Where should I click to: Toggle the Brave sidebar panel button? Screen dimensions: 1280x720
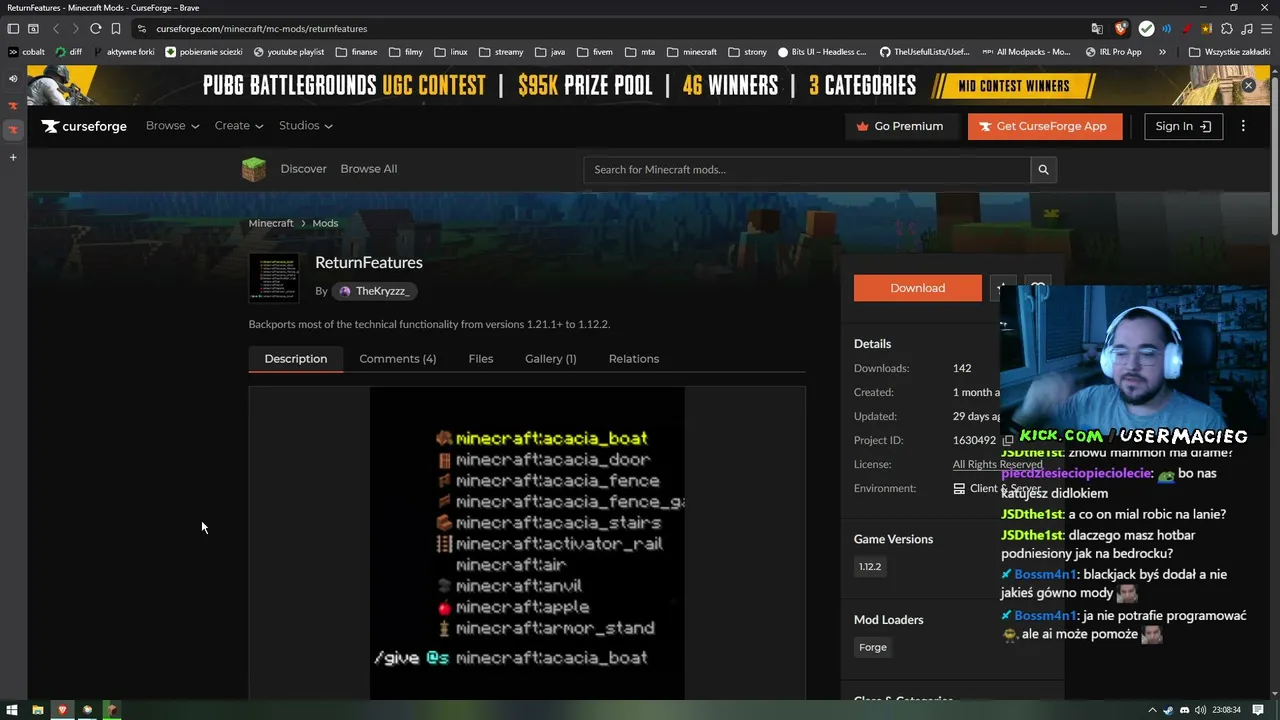(x=13, y=29)
